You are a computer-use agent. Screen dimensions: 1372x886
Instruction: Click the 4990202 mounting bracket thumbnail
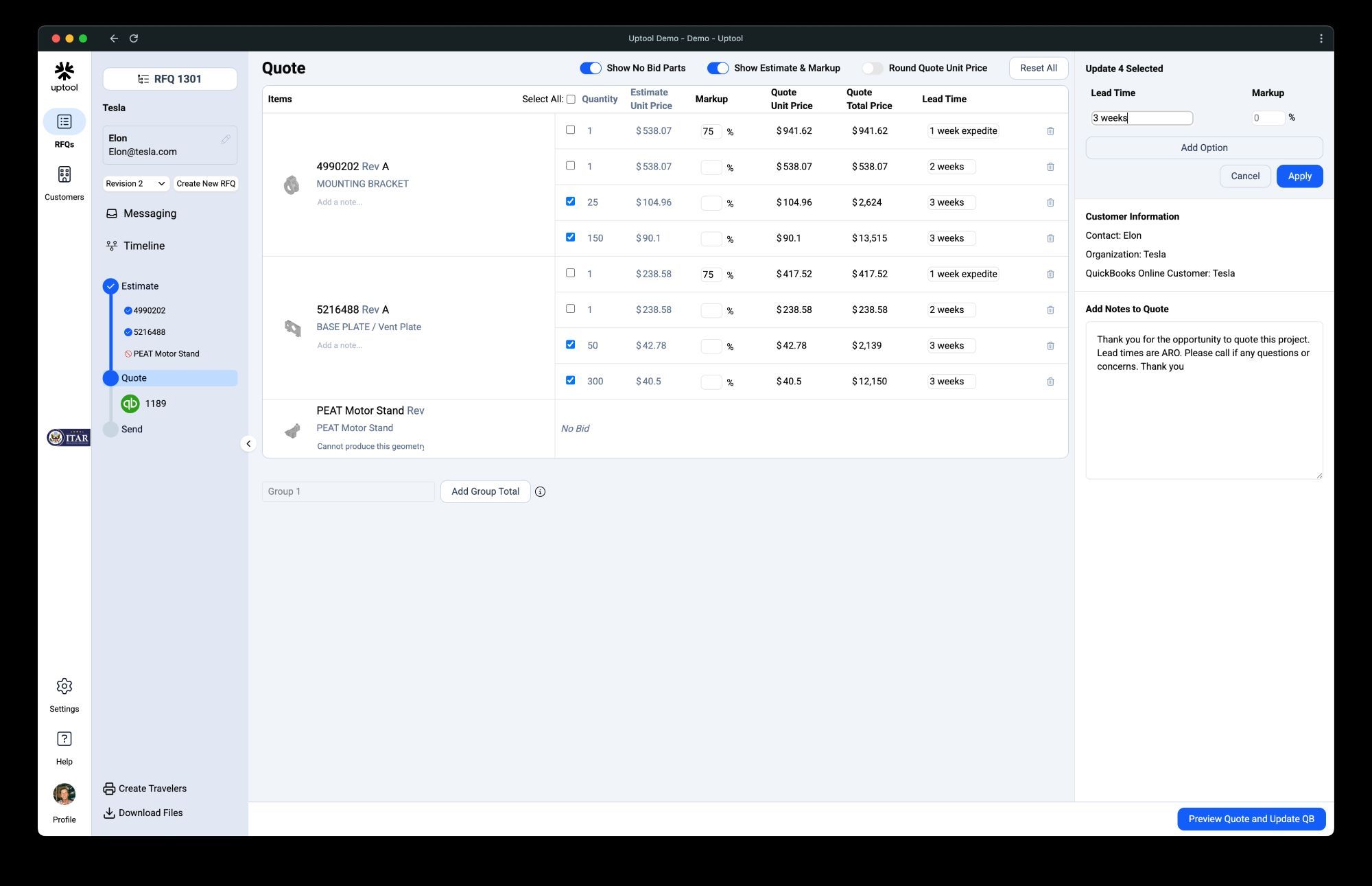292,185
